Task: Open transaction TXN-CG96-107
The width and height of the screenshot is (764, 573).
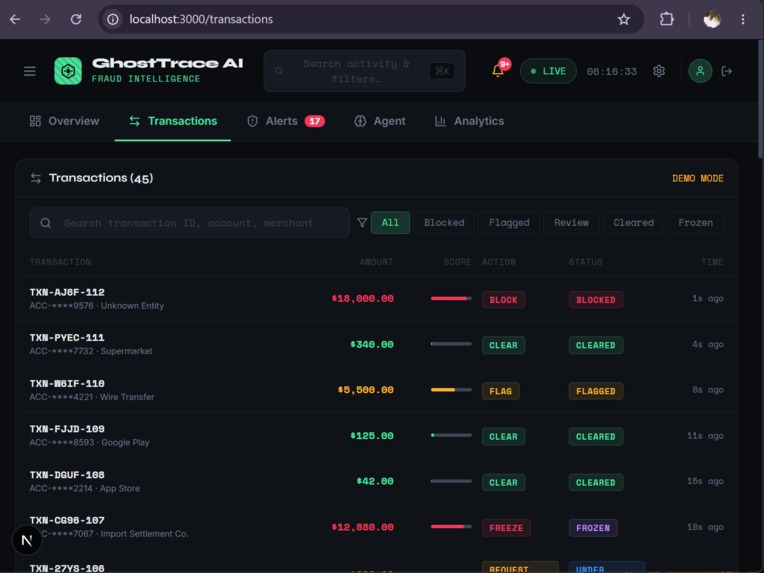Action: tap(376, 527)
